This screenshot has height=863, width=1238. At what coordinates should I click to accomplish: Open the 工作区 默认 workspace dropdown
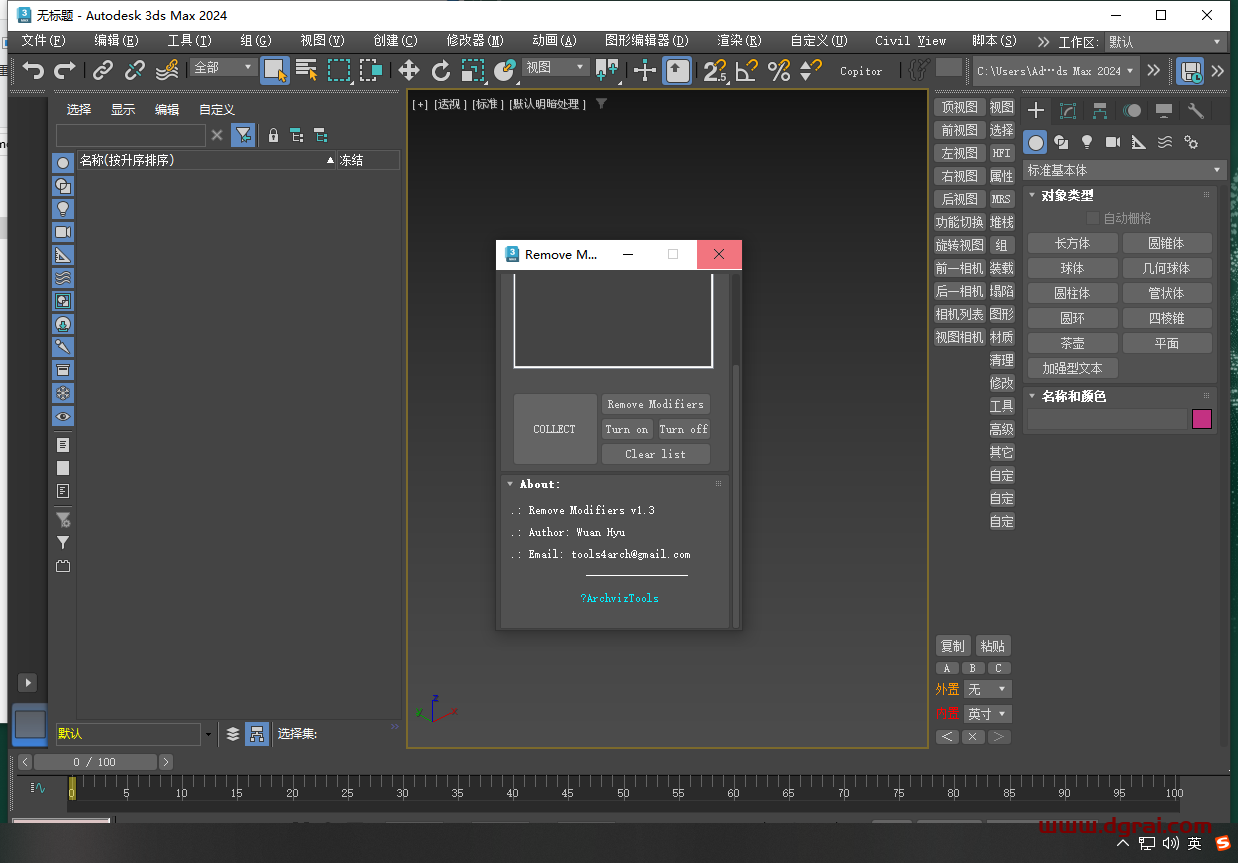(x=1165, y=42)
